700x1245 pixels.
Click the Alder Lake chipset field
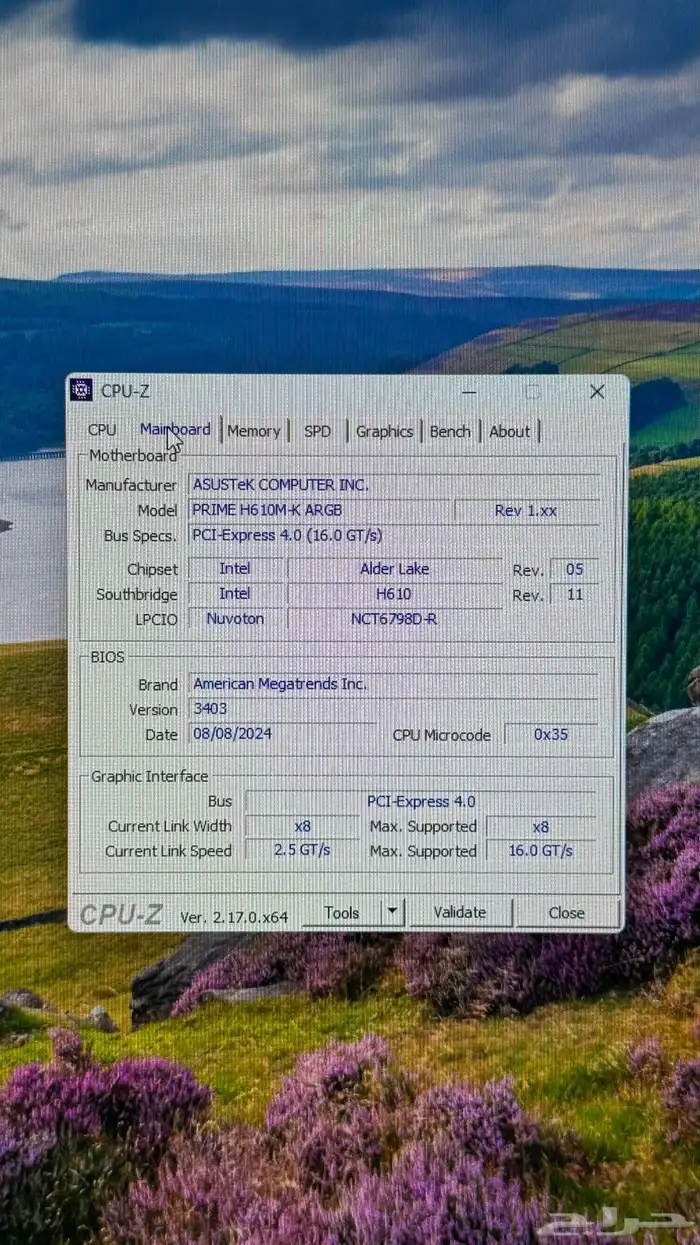click(x=395, y=569)
